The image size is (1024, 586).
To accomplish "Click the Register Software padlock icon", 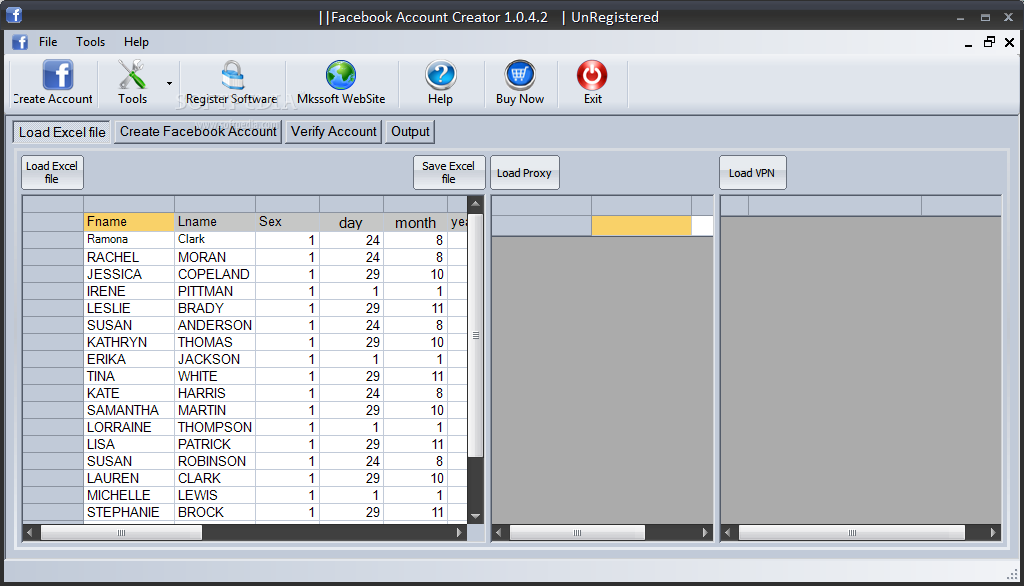I will (x=232, y=74).
